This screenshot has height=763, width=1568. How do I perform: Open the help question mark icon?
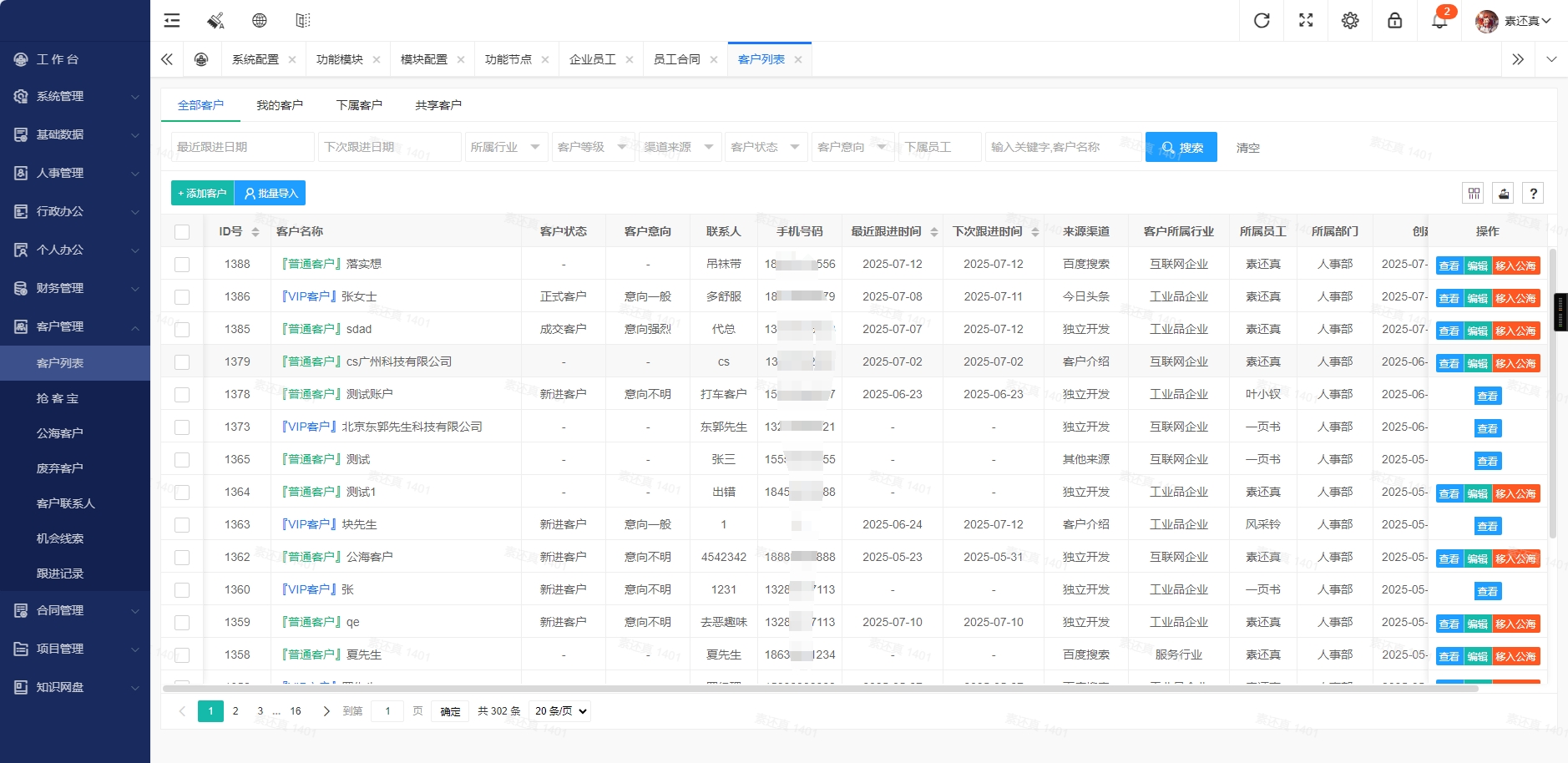point(1534,193)
